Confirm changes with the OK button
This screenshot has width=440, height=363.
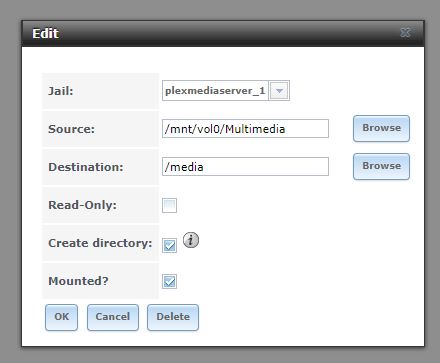coord(61,317)
